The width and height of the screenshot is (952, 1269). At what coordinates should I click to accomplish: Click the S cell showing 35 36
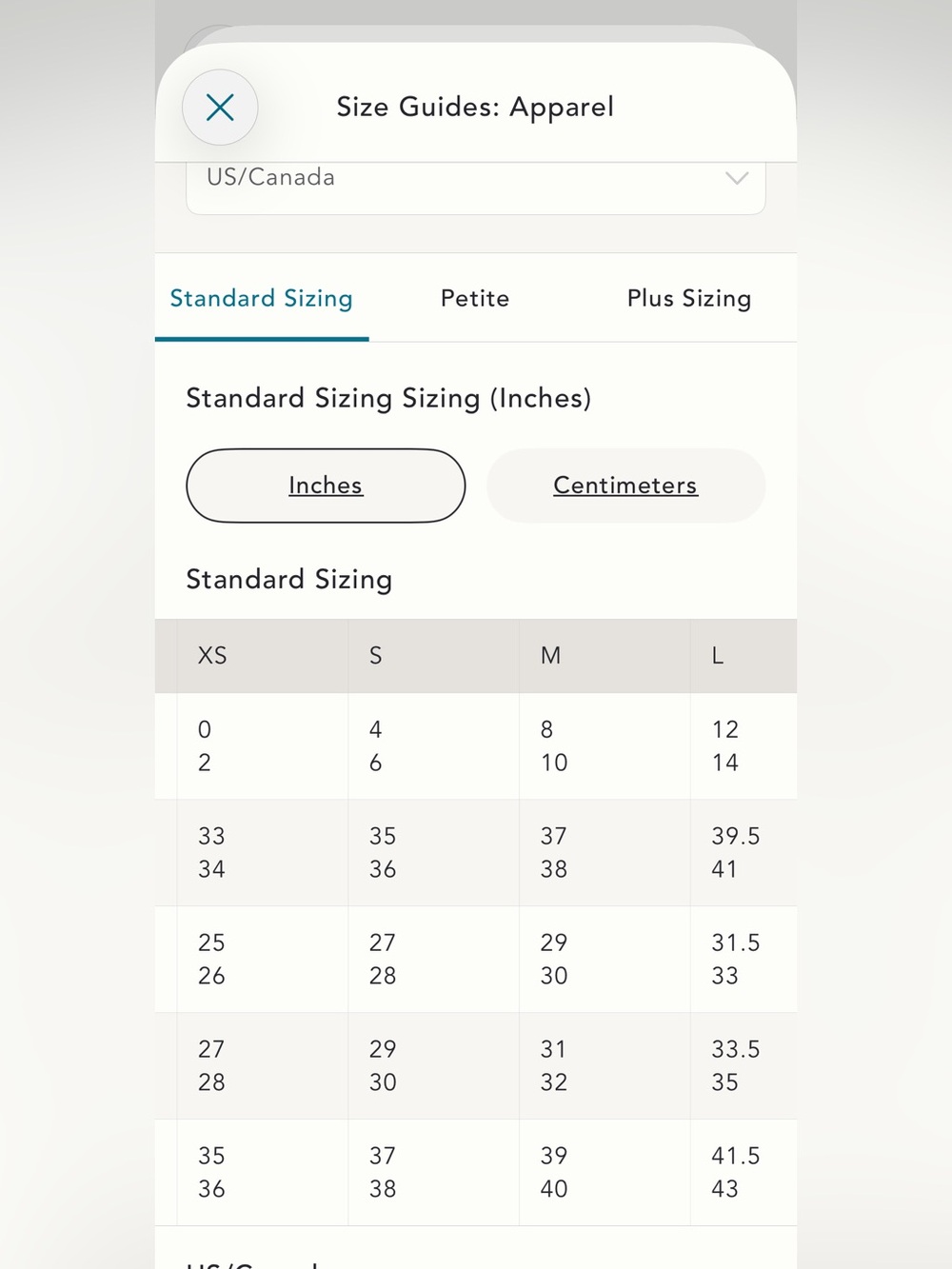point(434,853)
